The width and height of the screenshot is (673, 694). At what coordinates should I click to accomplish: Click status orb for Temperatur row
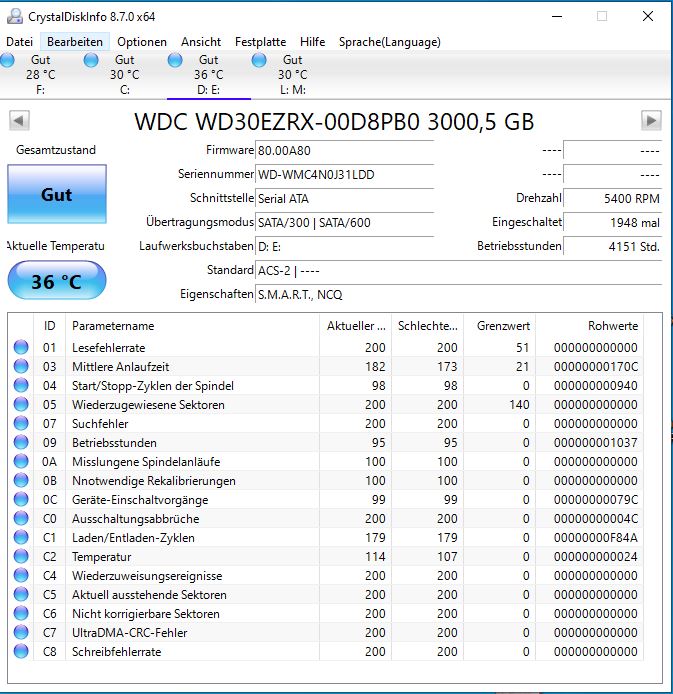(21, 556)
